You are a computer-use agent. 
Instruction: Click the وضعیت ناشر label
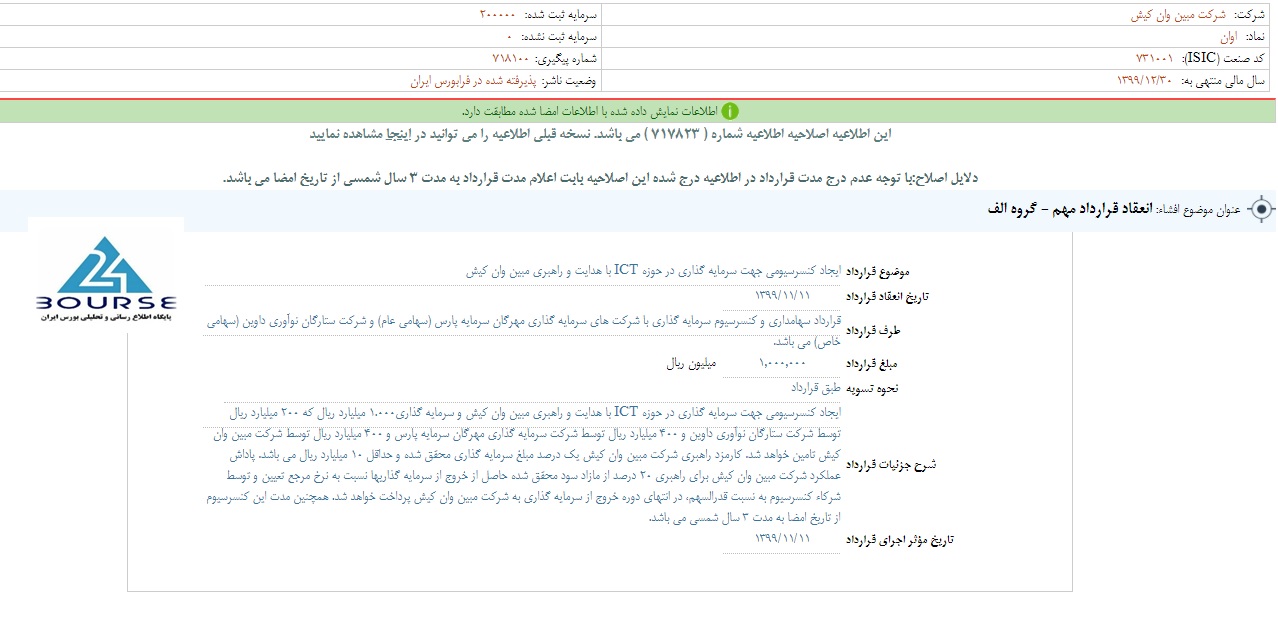pyautogui.click(x=571, y=80)
